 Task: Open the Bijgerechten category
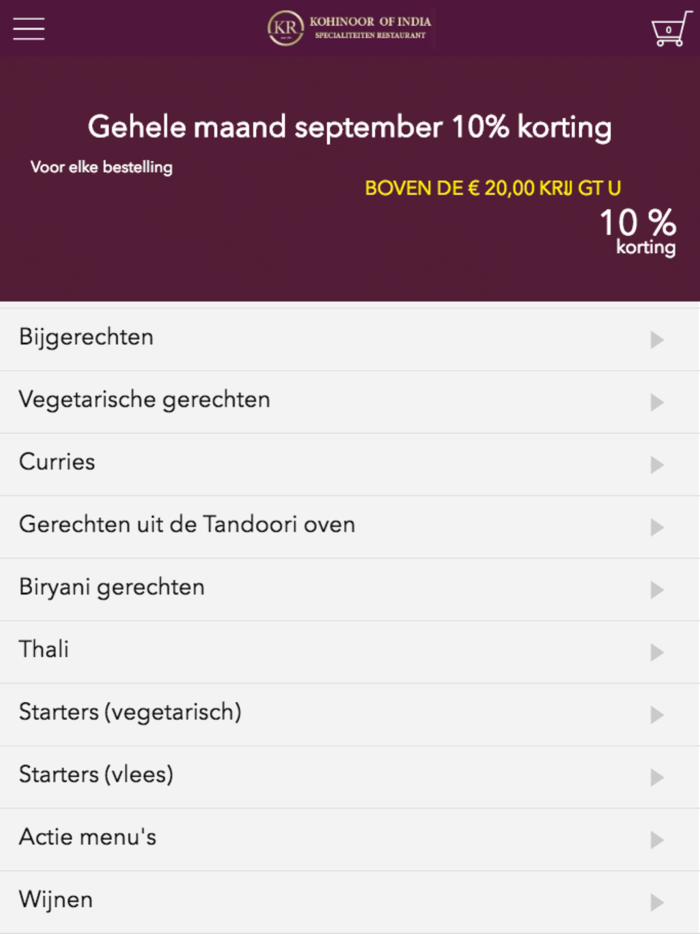tap(87, 337)
